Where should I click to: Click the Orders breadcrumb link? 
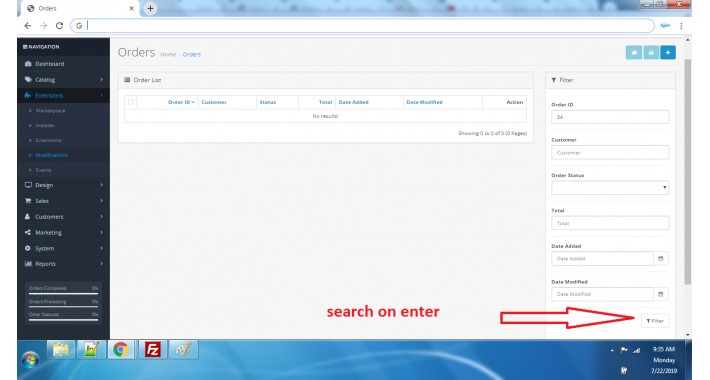pyautogui.click(x=192, y=54)
